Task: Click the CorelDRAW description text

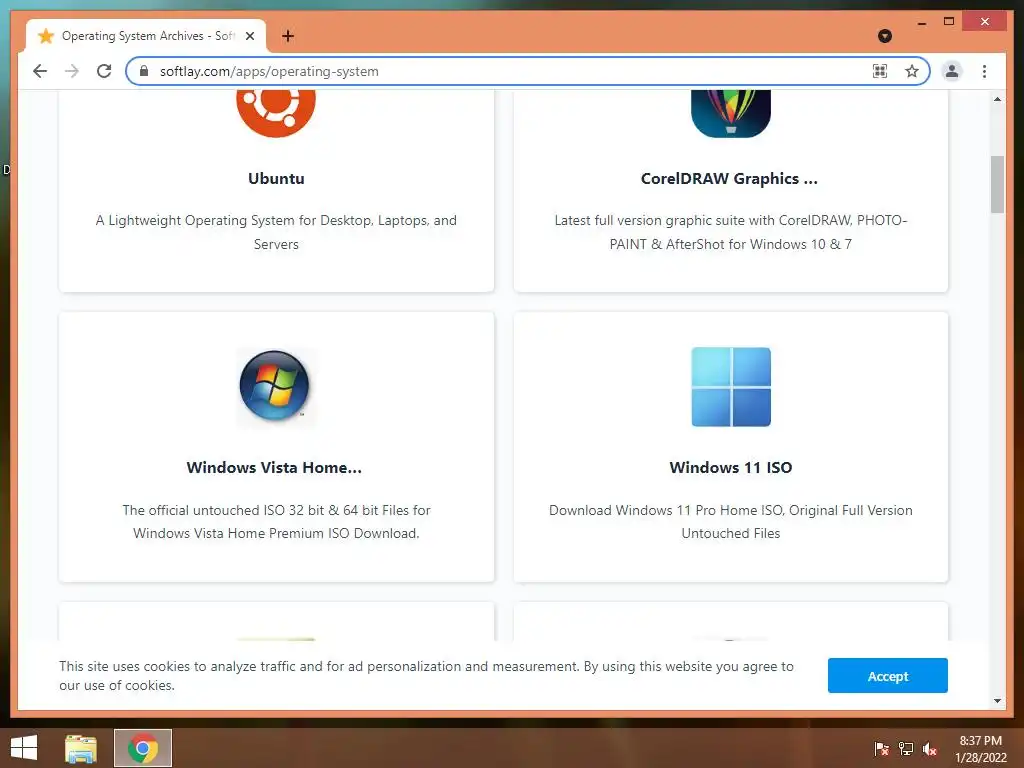Action: pyautogui.click(x=731, y=232)
